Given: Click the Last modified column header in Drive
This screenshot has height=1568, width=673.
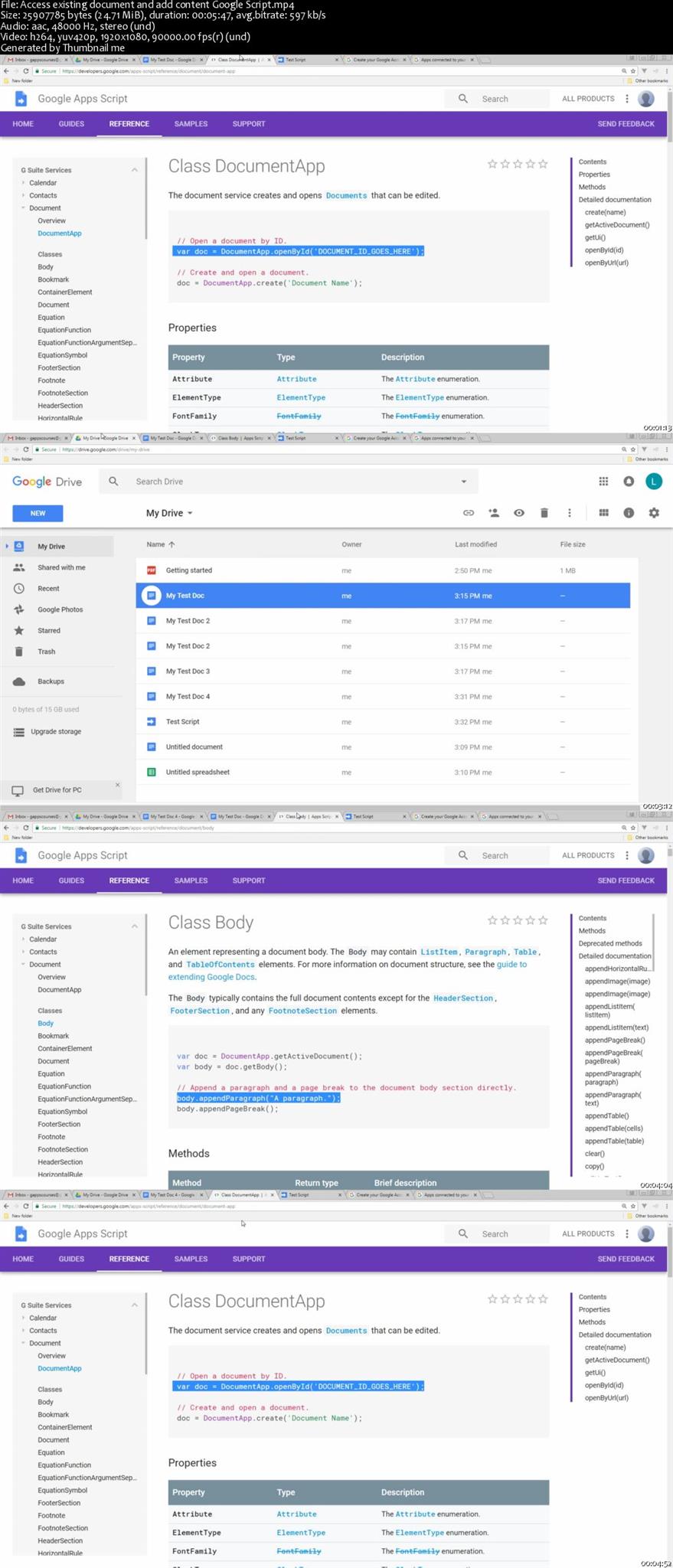Looking at the screenshot, I should [475, 544].
